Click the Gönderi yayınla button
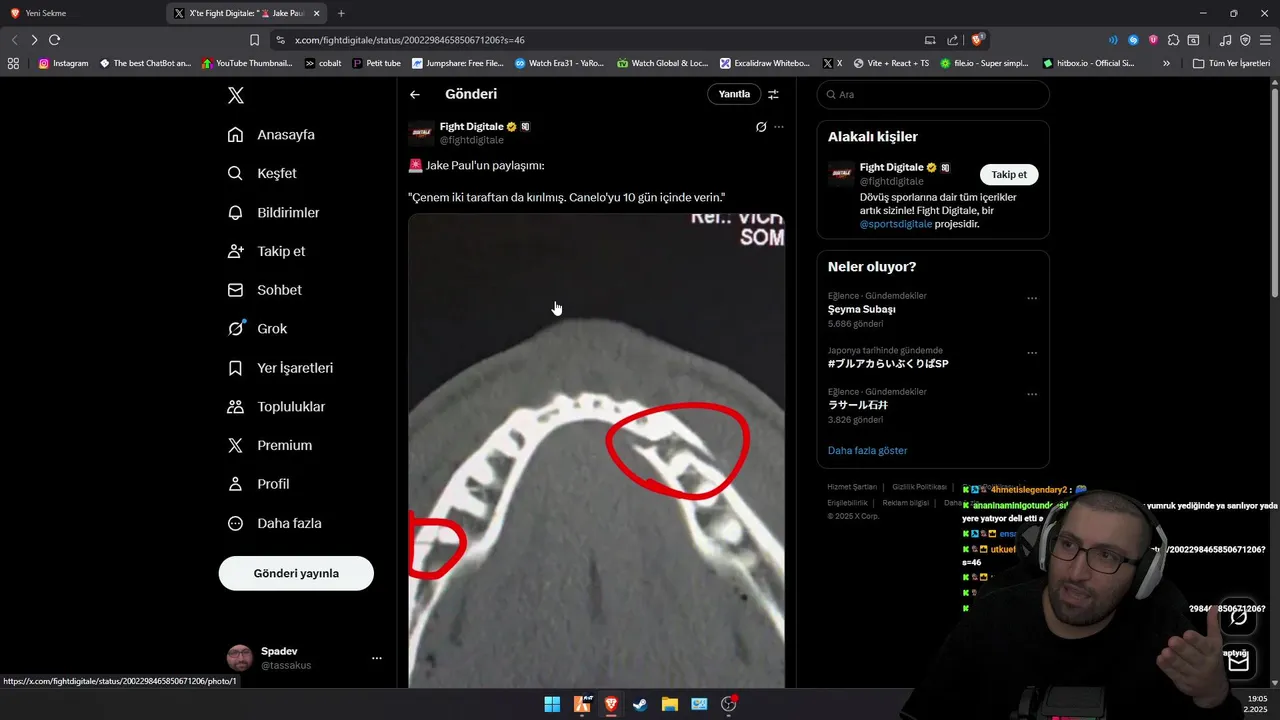1280x720 pixels. click(296, 573)
